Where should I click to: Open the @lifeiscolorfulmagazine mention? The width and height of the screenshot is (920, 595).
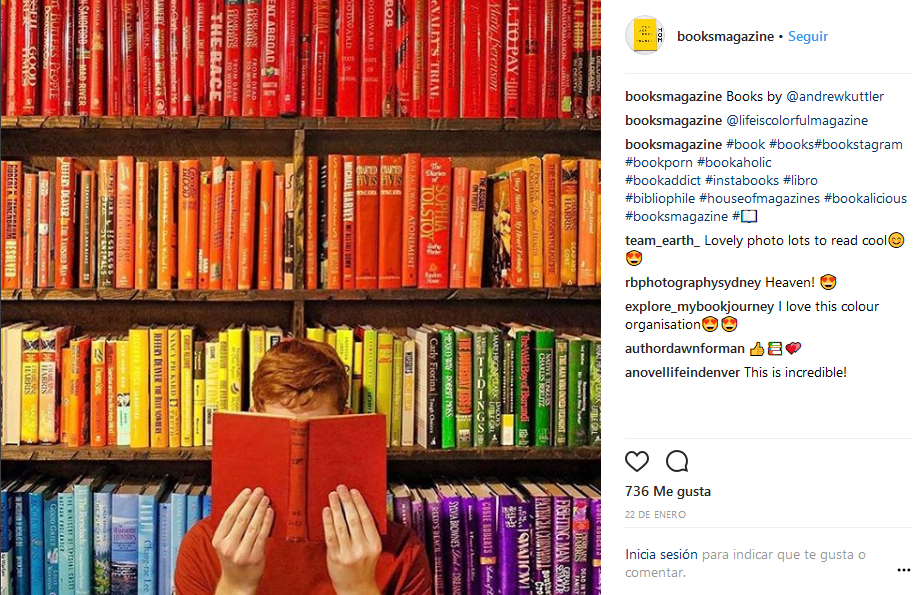click(x=797, y=120)
